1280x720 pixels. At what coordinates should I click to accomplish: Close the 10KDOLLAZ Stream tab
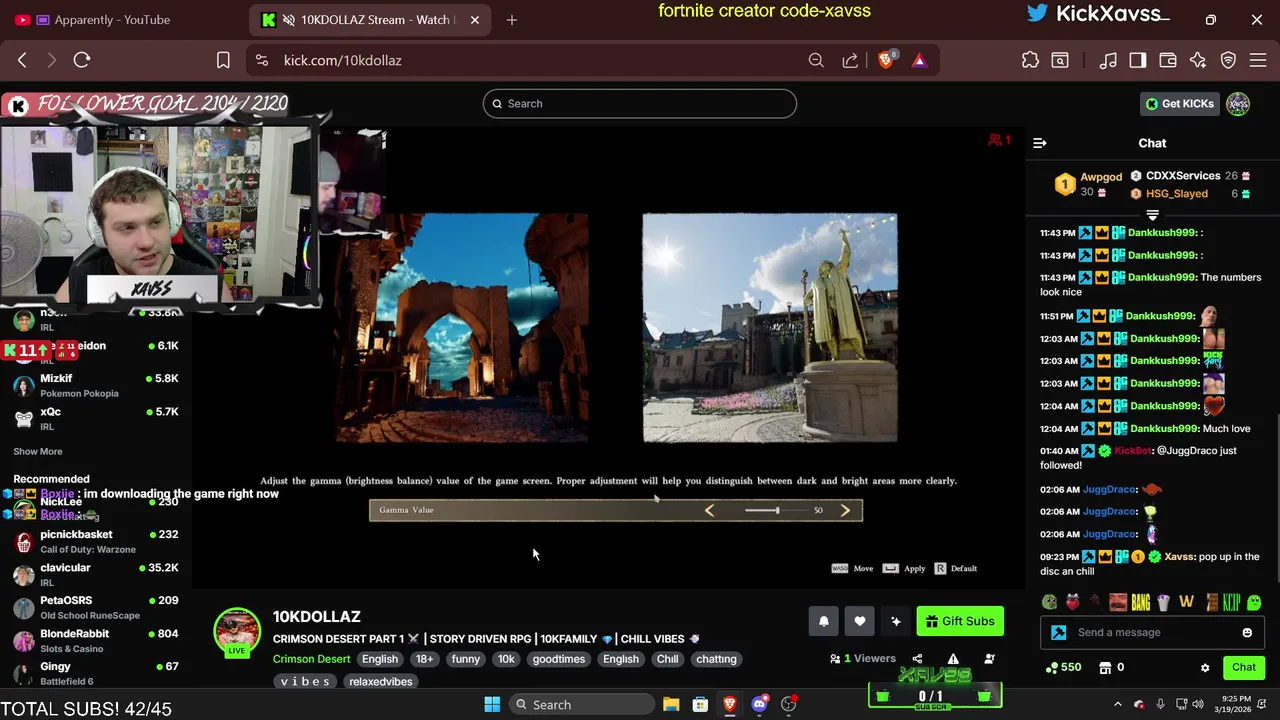click(x=475, y=20)
